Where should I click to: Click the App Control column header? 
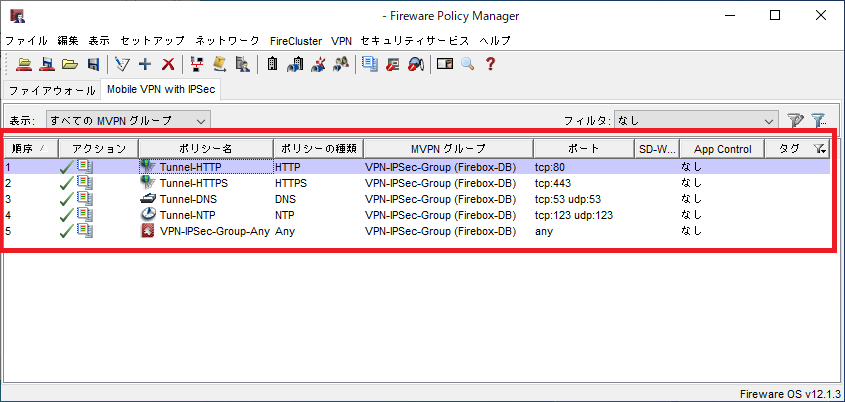point(722,149)
